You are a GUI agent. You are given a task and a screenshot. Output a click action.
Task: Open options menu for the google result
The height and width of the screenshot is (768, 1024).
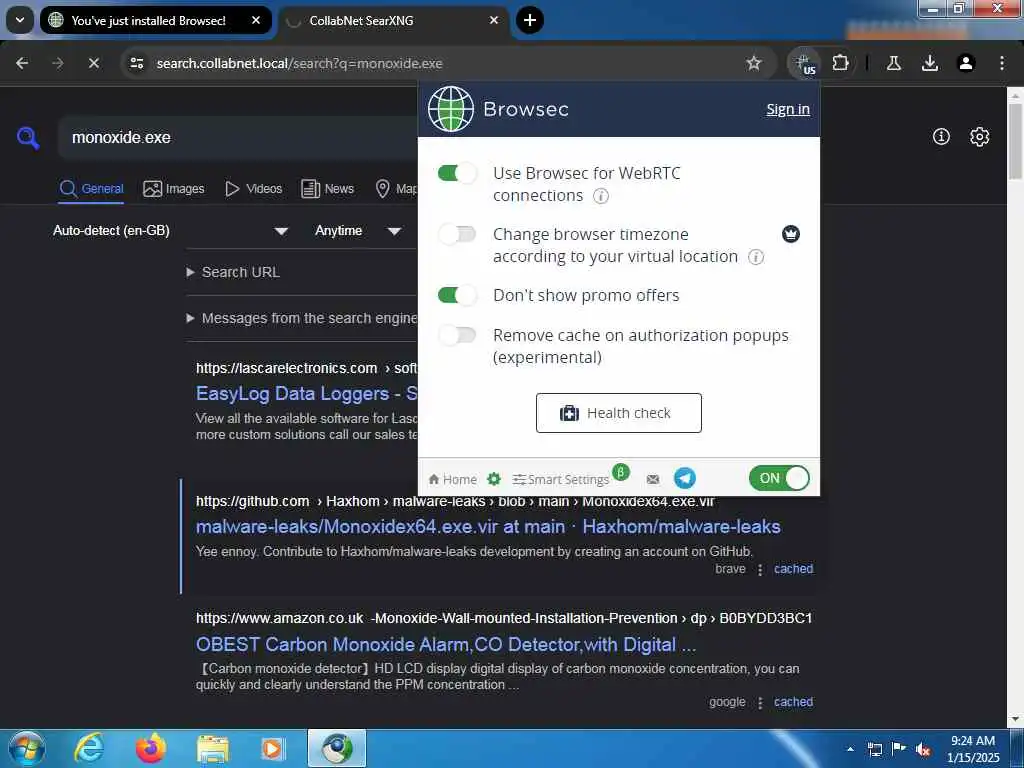[x=760, y=703]
